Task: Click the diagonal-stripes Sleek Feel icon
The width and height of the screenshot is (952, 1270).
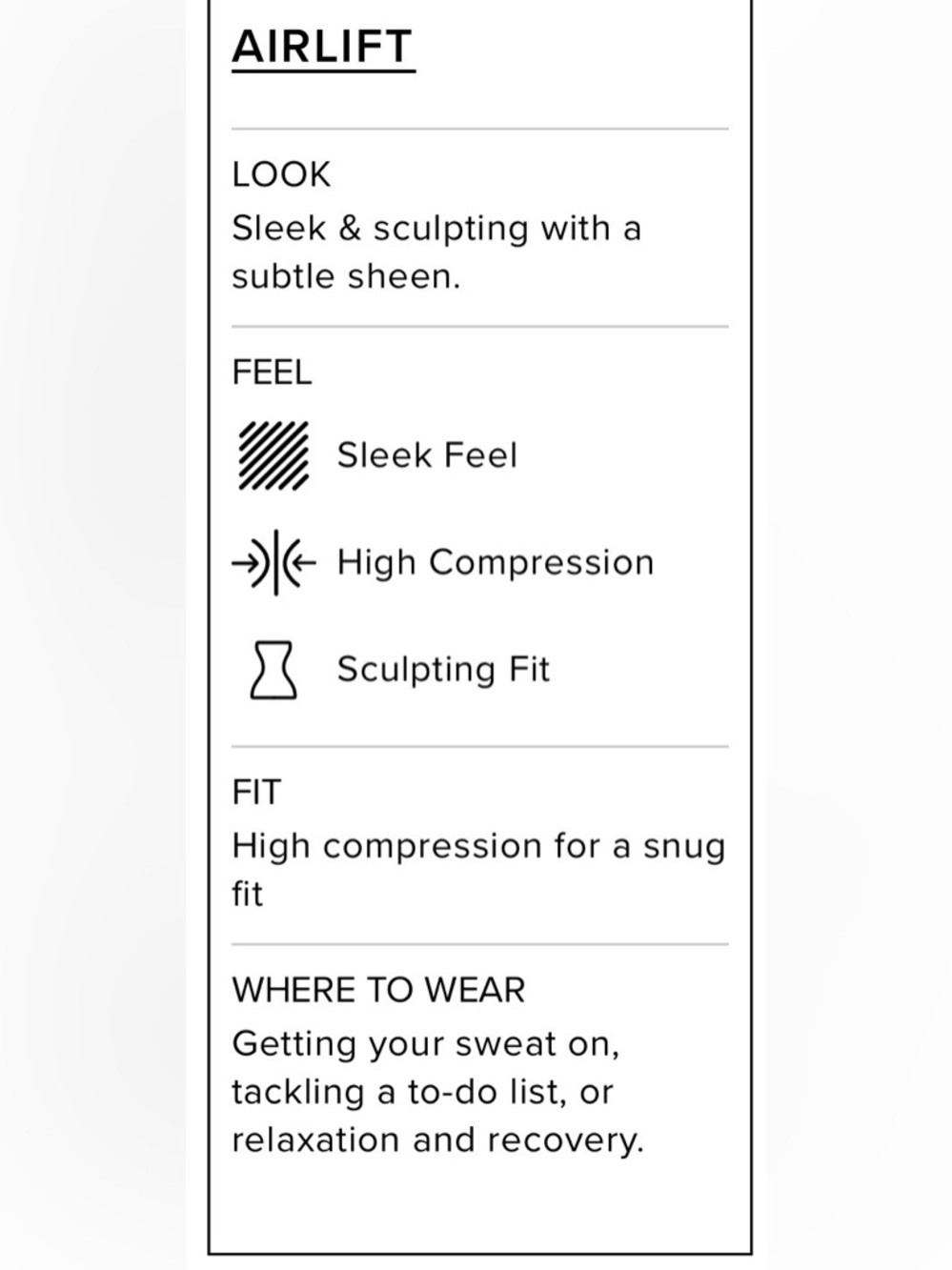Action: 273,455
